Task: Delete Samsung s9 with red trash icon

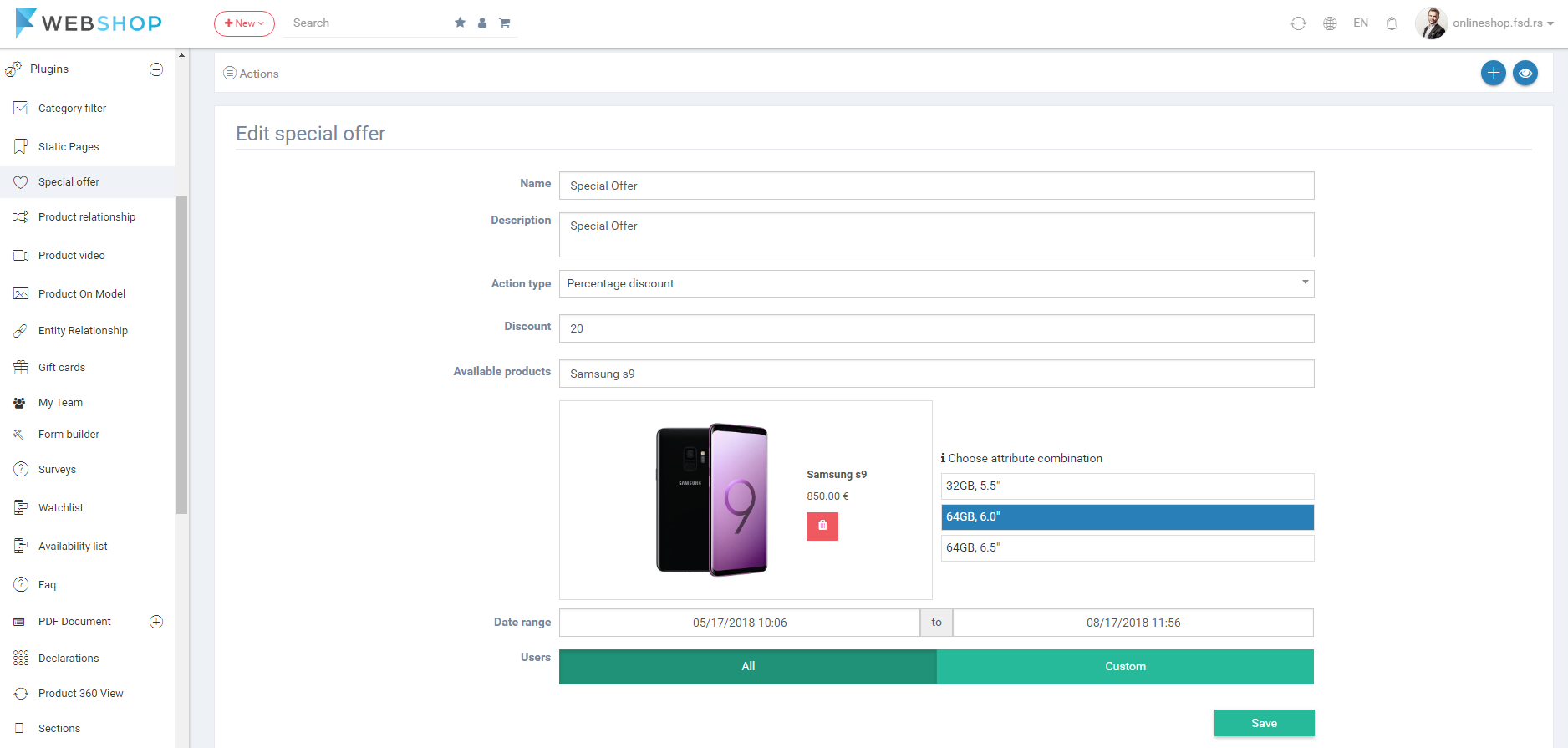Action: (822, 526)
